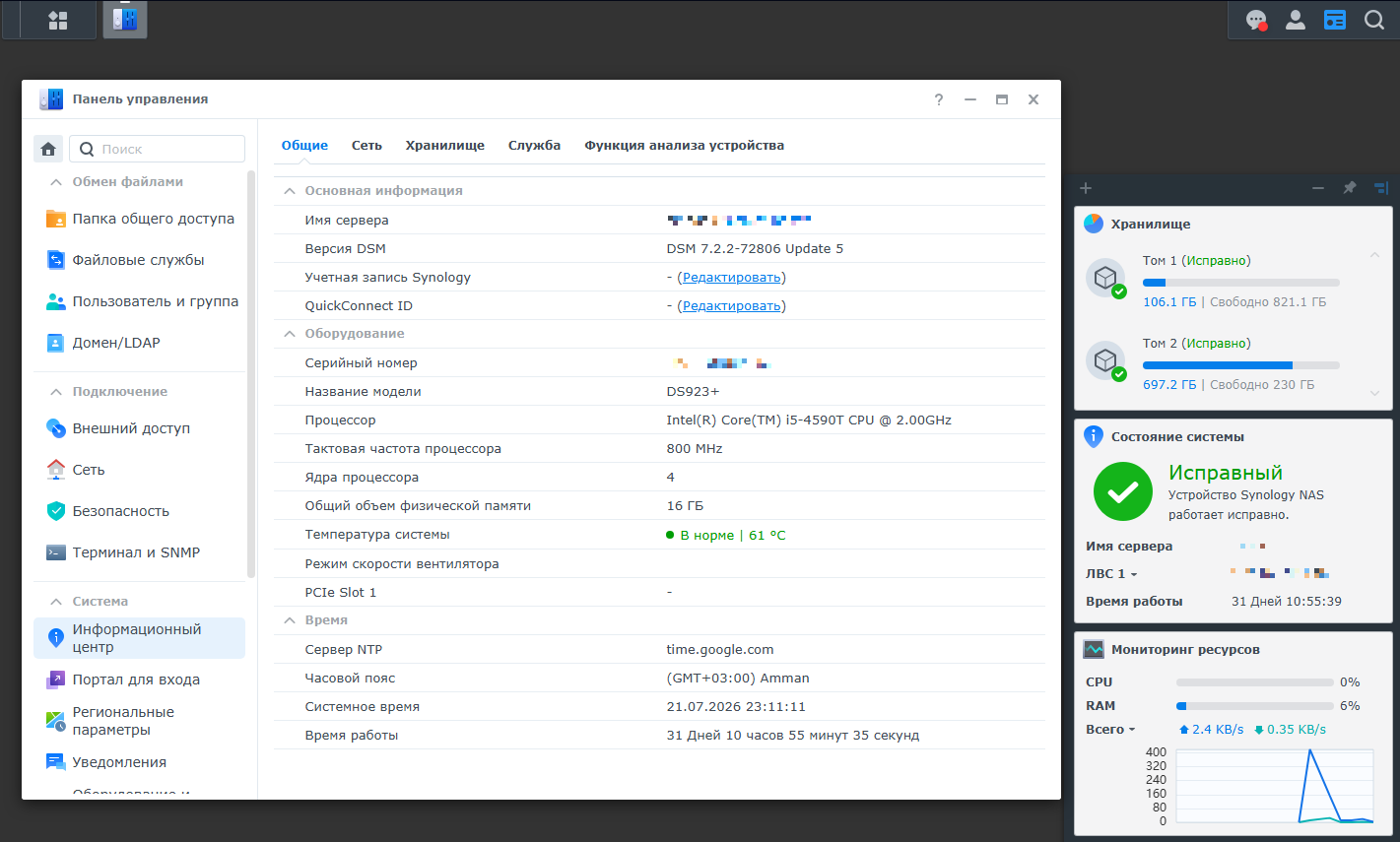Click the Том 2 volume icon
Screen dimensions: 1400x842
click(x=1105, y=360)
